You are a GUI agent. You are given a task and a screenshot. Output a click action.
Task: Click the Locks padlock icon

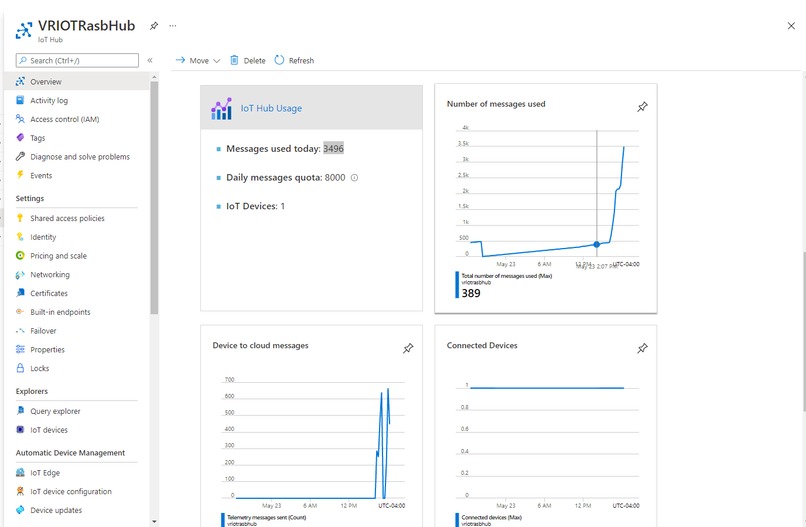point(20,368)
